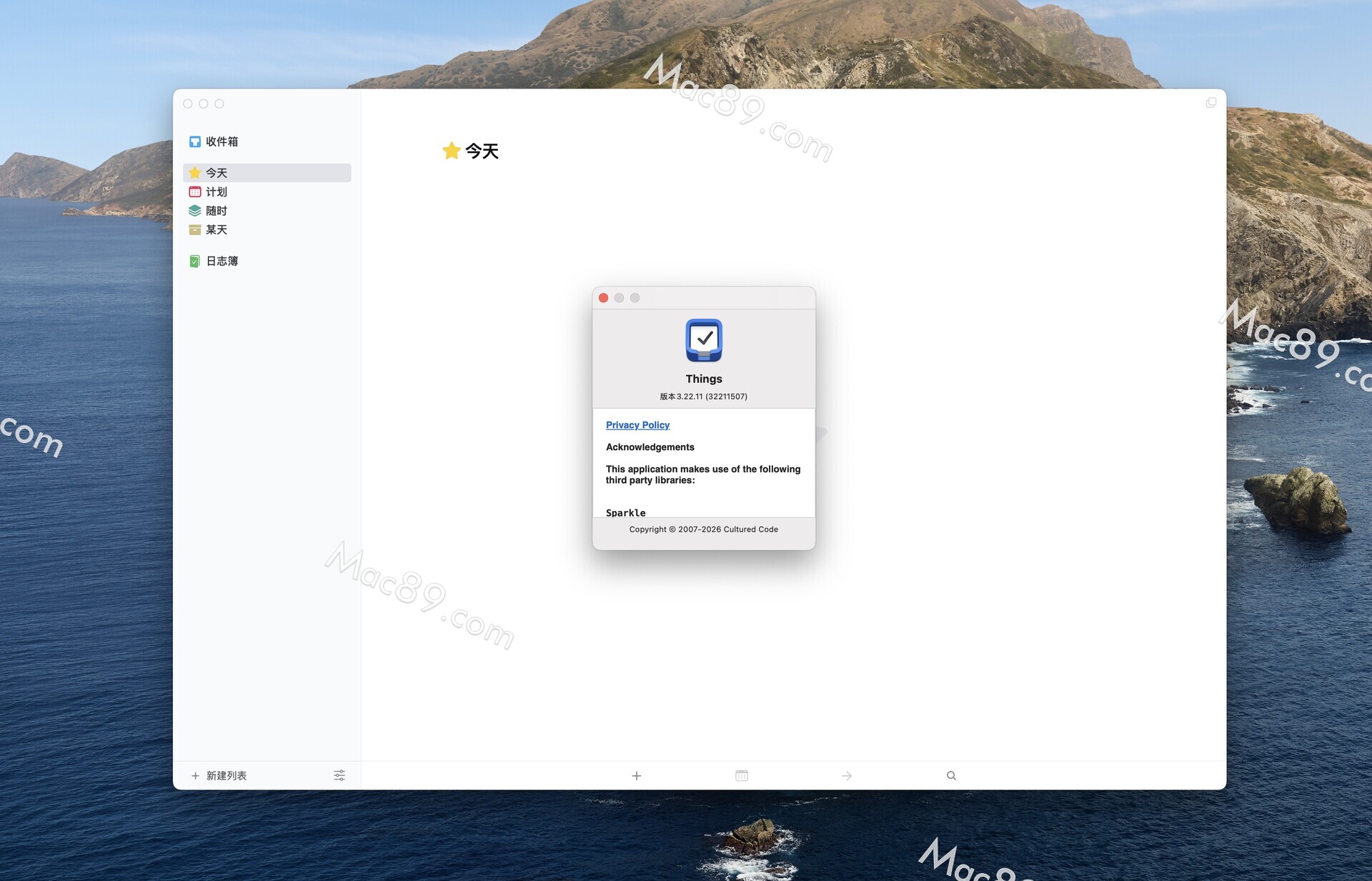Open the Anytime (随时) layers list
The height and width of the screenshot is (881, 1372).
point(216,211)
